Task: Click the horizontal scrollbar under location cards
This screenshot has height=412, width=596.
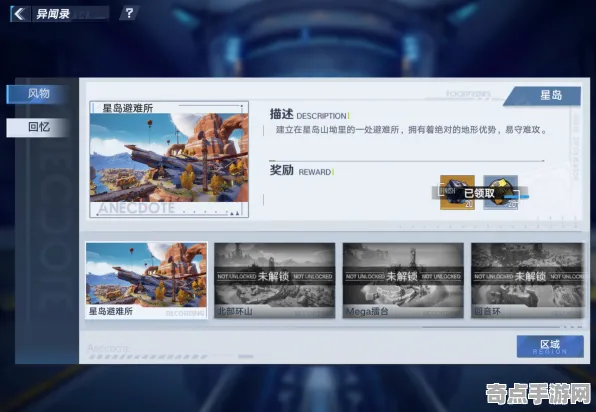Action: click(490, 327)
